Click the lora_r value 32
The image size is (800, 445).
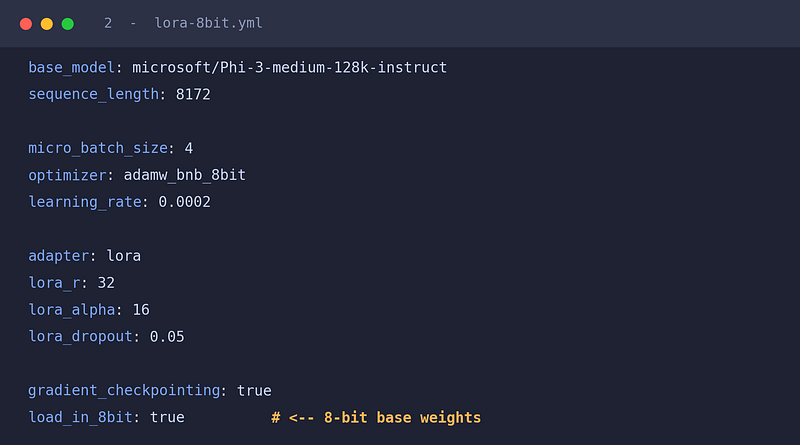(x=106, y=283)
